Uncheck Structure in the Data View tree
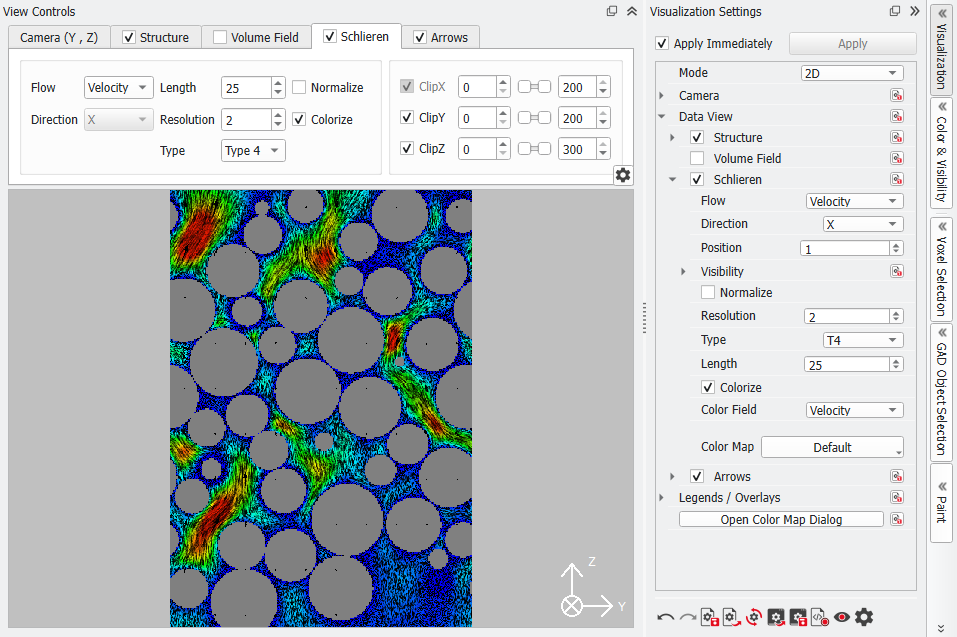 697,137
